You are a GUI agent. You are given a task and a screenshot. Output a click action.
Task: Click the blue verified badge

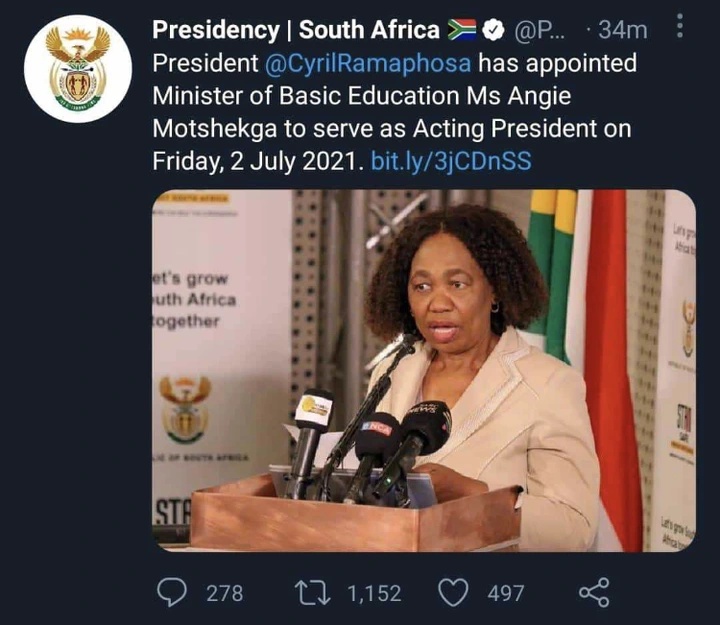(x=493, y=30)
